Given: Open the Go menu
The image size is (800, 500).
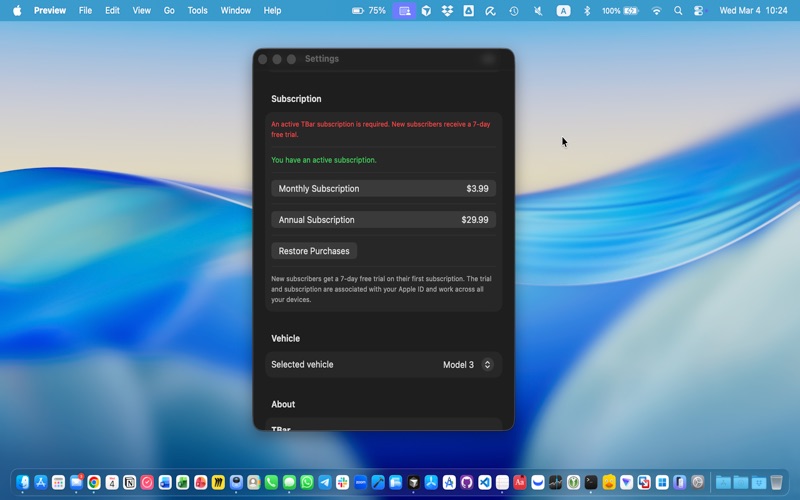Looking at the screenshot, I should pos(169,10).
